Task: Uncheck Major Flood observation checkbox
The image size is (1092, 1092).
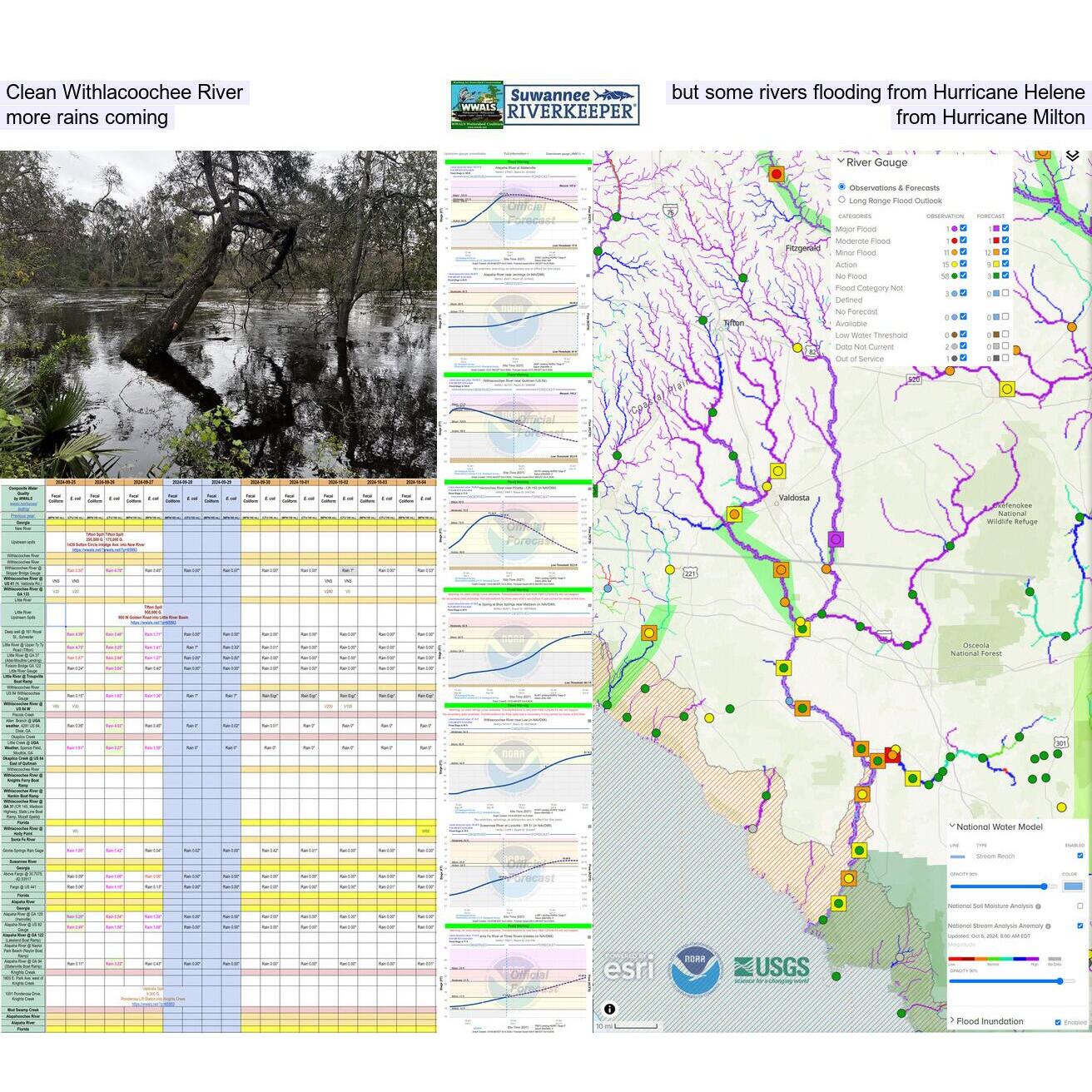Action: tap(963, 228)
